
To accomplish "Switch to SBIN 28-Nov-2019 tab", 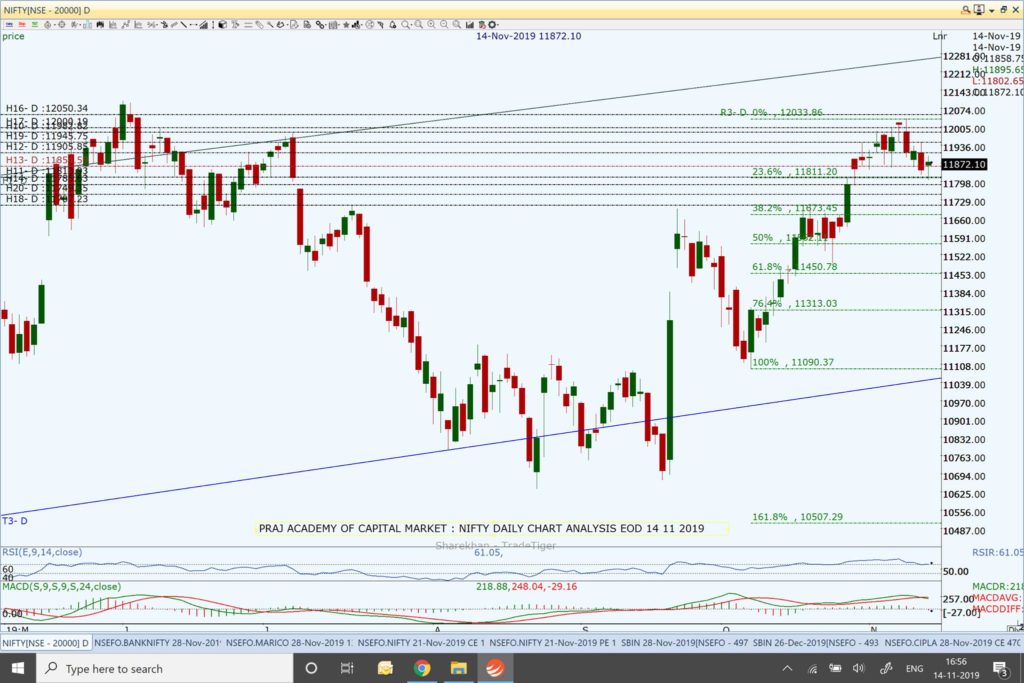I will [x=684, y=643].
